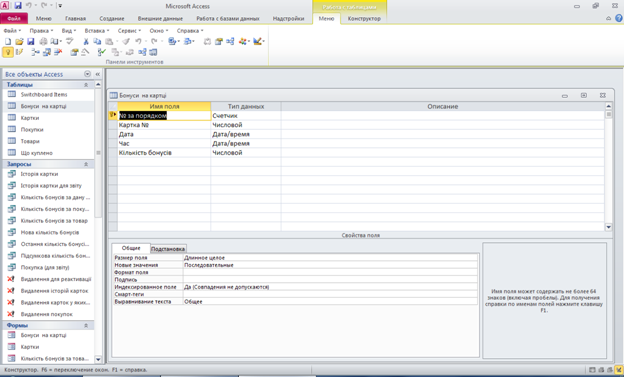Viewport: 624px width, 377px height.
Task: Switch to the Подстановка properties tab
Action: pyautogui.click(x=168, y=249)
